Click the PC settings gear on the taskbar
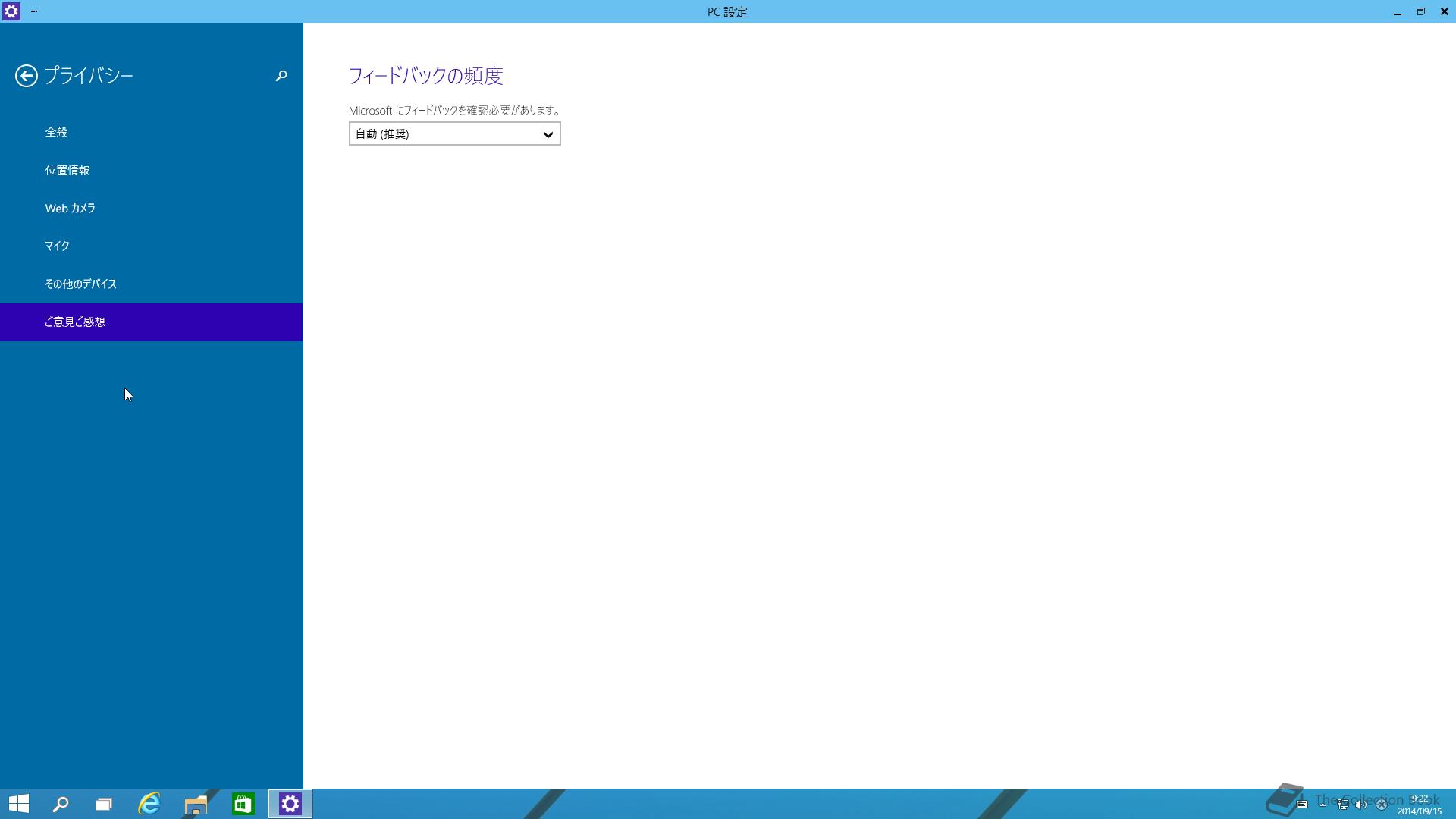1456x819 pixels. 290,804
